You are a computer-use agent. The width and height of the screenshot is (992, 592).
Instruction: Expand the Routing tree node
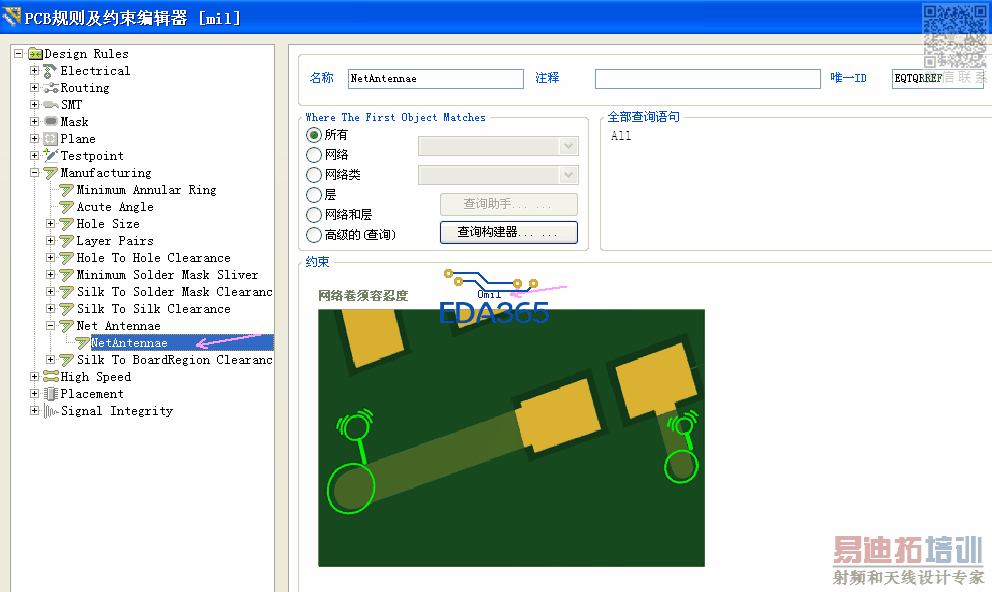coord(35,88)
